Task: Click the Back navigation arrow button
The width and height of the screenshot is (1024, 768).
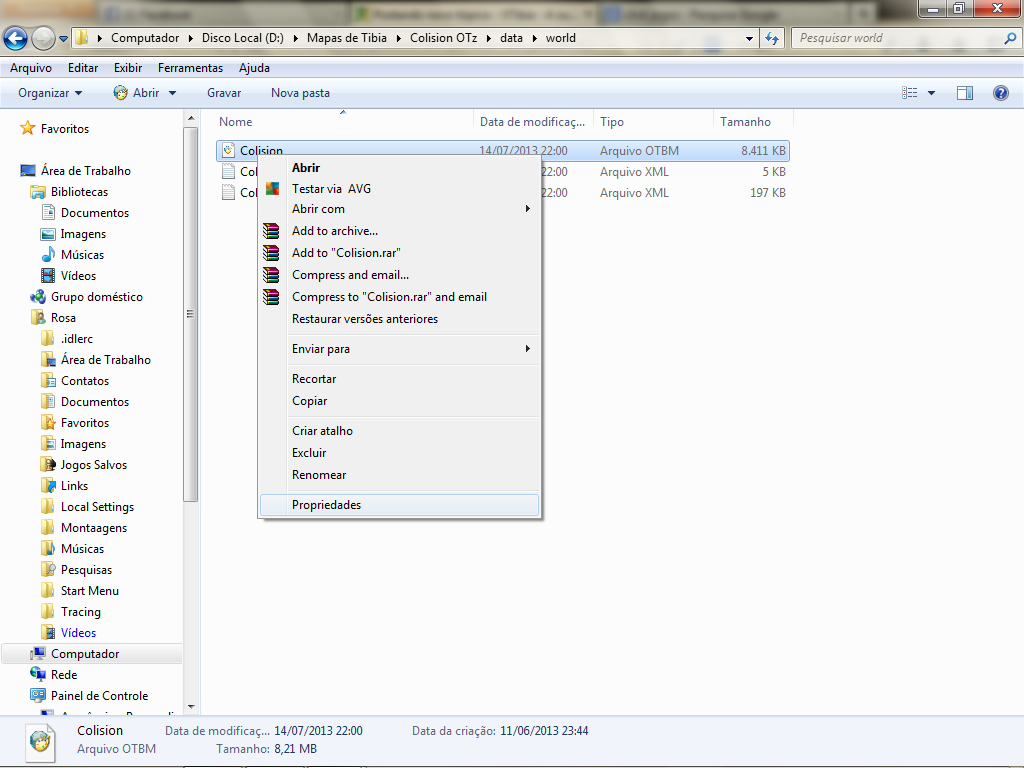Action: click(16, 39)
